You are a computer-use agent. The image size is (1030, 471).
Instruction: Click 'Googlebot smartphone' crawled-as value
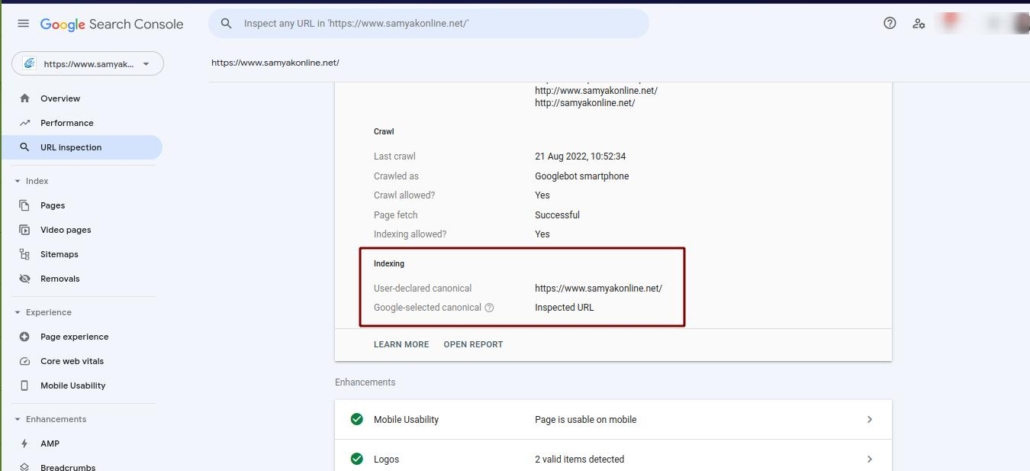pyautogui.click(x=582, y=176)
